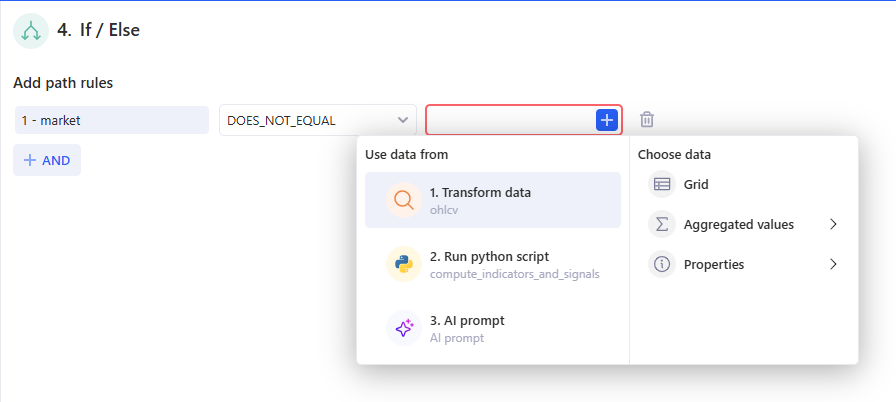The height and width of the screenshot is (402, 896).
Task: Click the Grid table icon
Action: (662, 184)
